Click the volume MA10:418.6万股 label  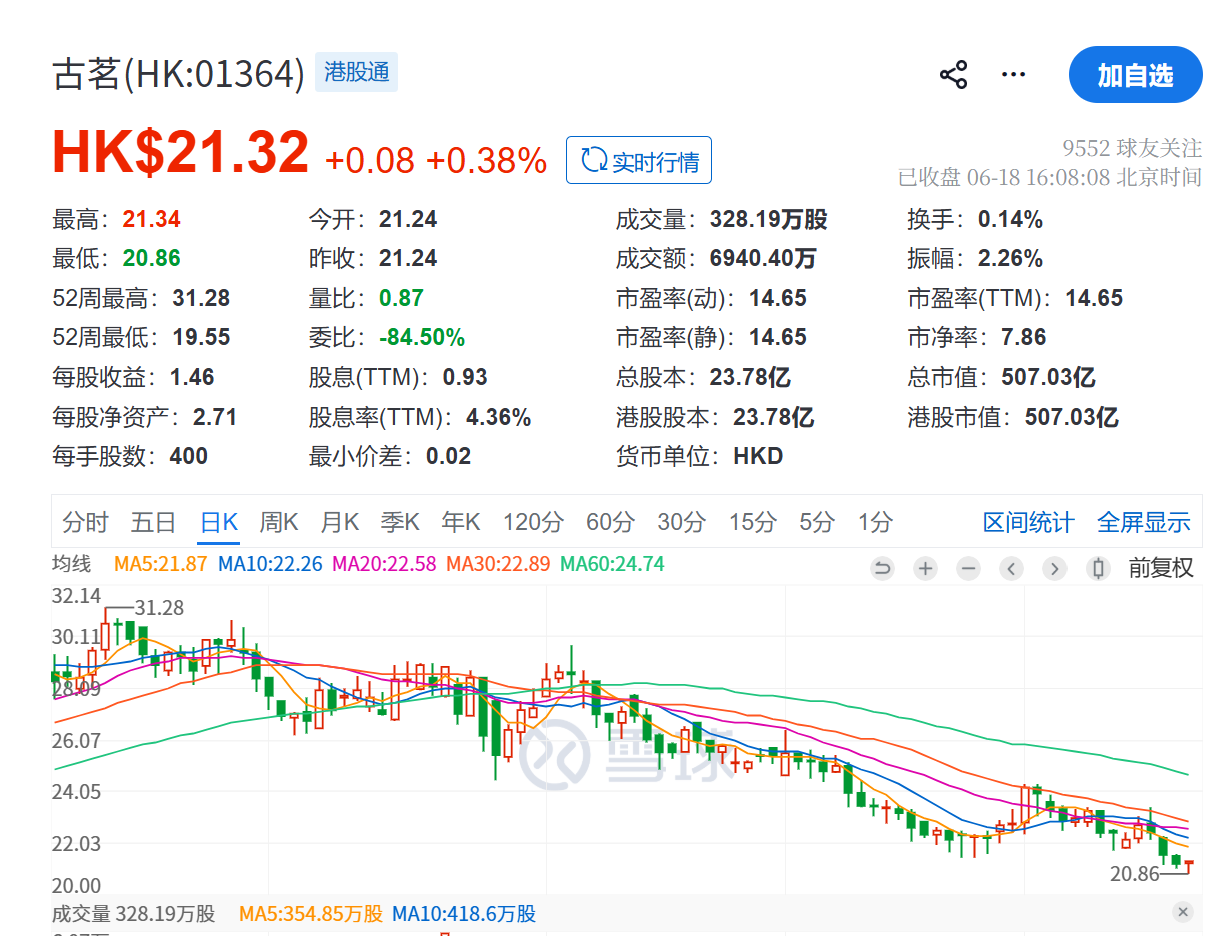coord(464,914)
